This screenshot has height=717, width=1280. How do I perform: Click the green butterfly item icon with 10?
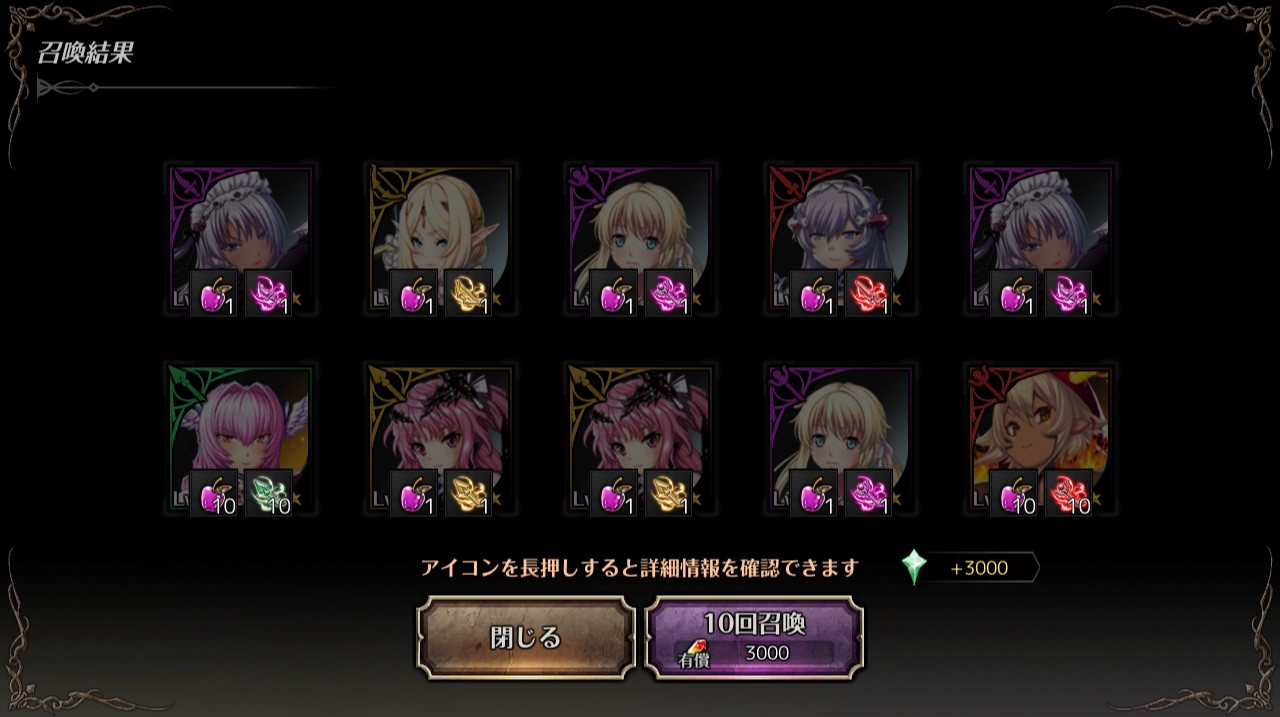click(268, 493)
